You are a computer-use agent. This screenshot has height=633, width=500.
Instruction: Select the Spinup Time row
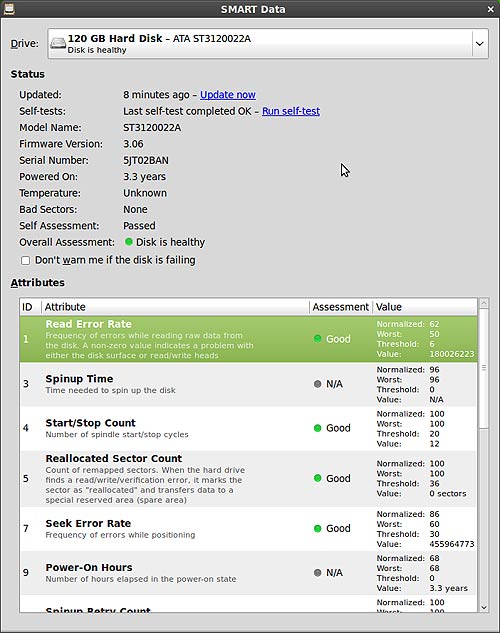tap(248, 384)
